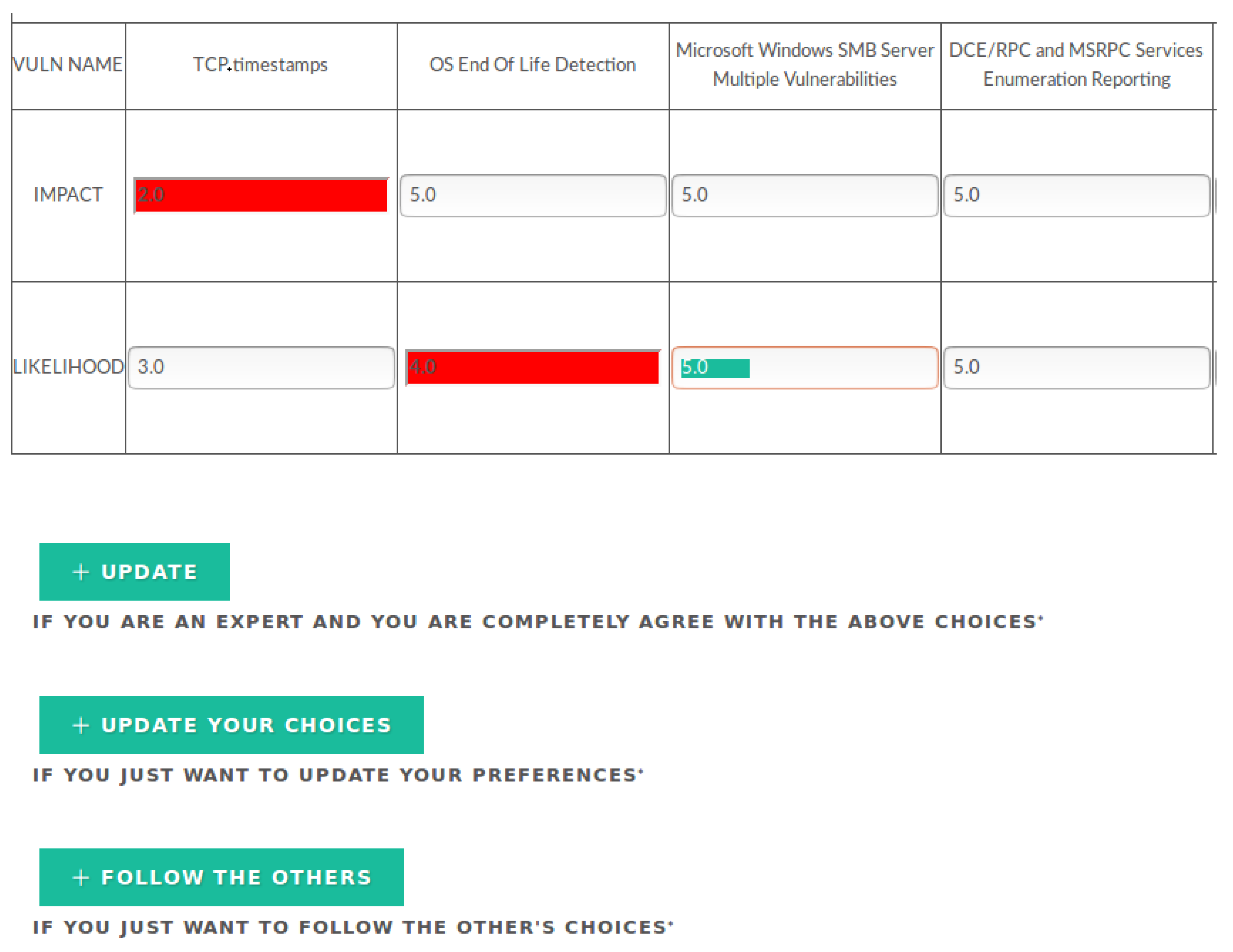
Task: Click the IMPACT row label
Action: coord(68,195)
